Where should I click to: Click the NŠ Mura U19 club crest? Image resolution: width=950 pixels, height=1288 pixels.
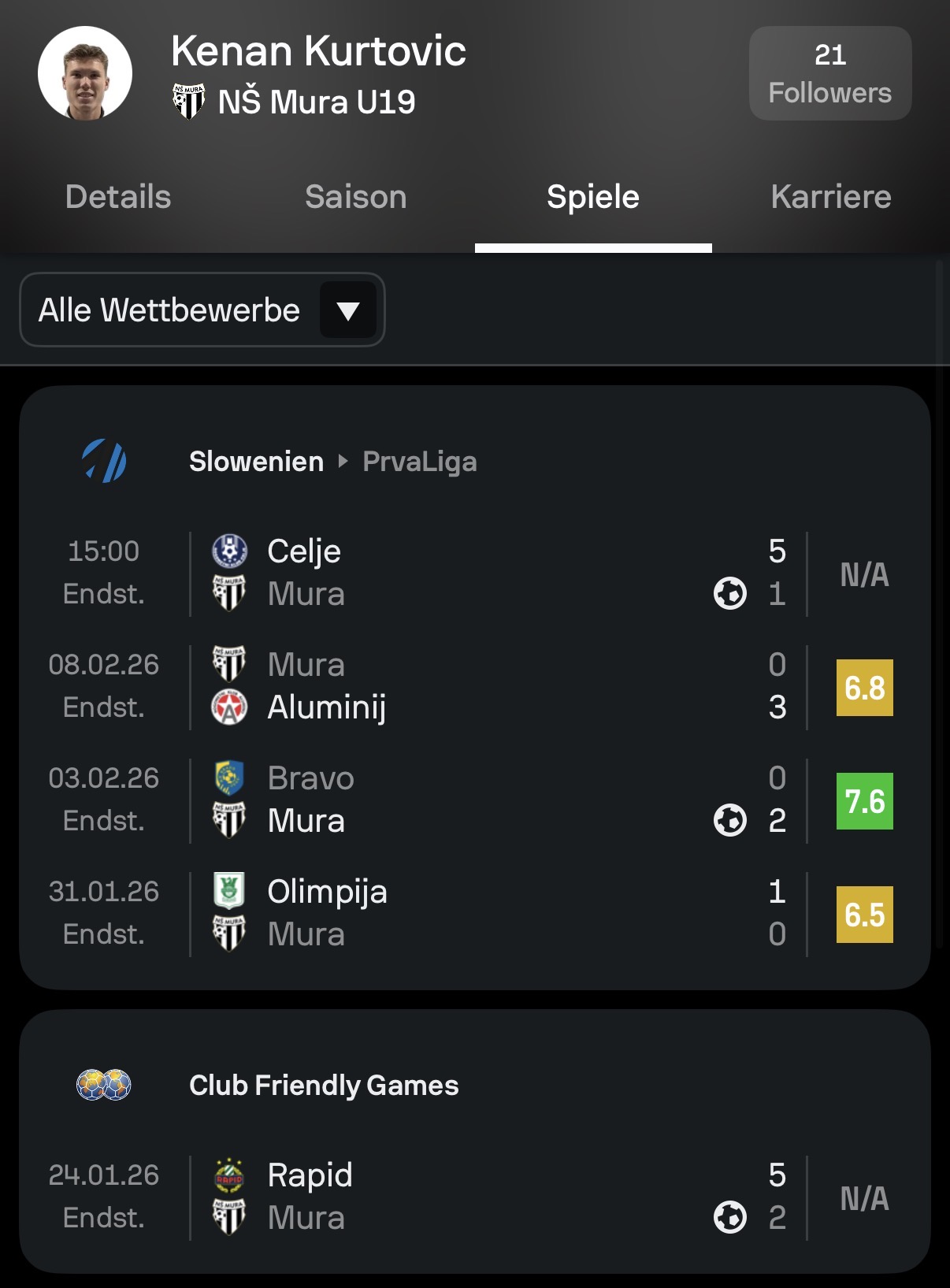pyautogui.click(x=188, y=102)
